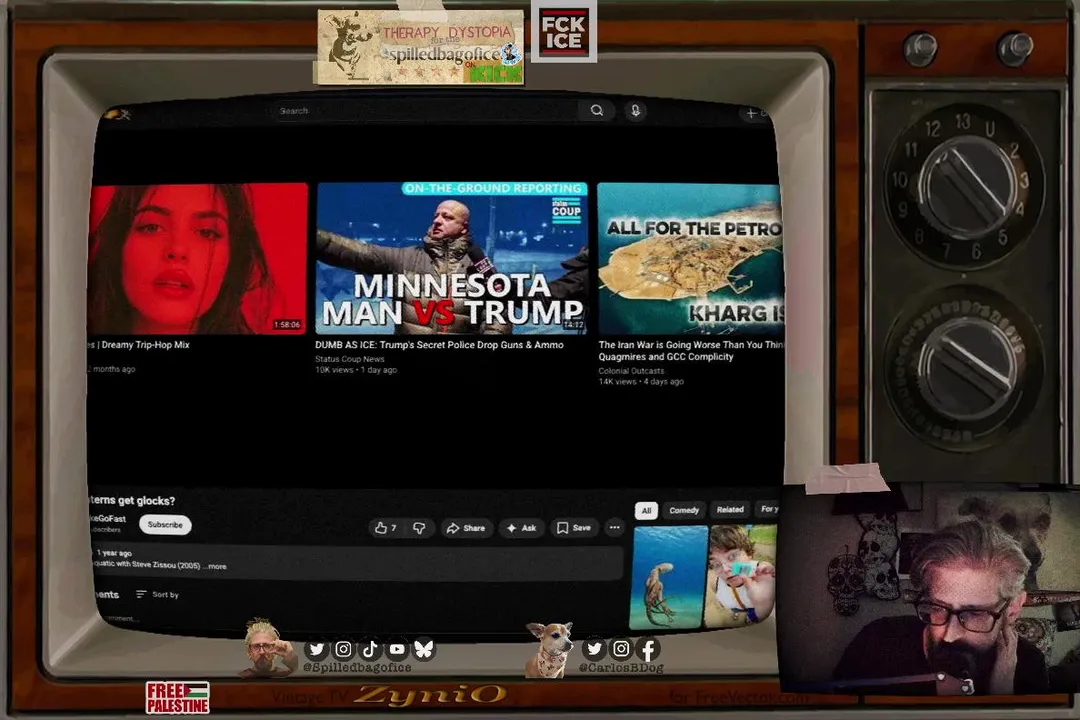Click the left small TV knob
The height and width of the screenshot is (720, 1080).
(x=920, y=48)
